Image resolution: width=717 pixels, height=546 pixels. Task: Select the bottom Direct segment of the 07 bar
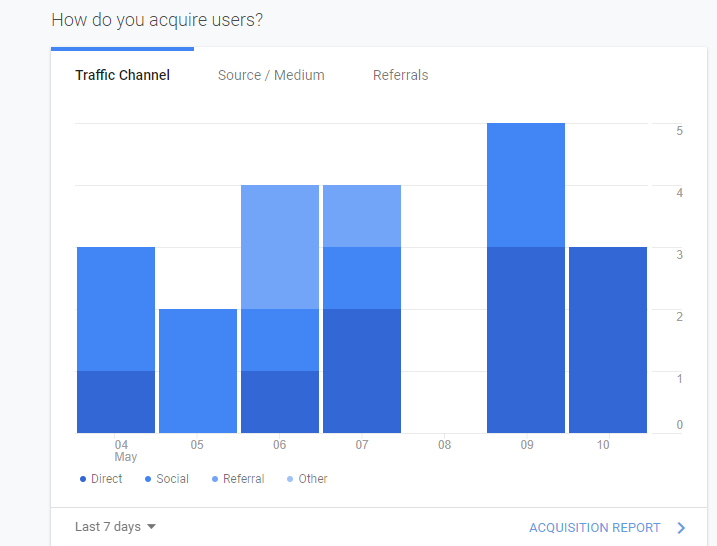[362, 371]
